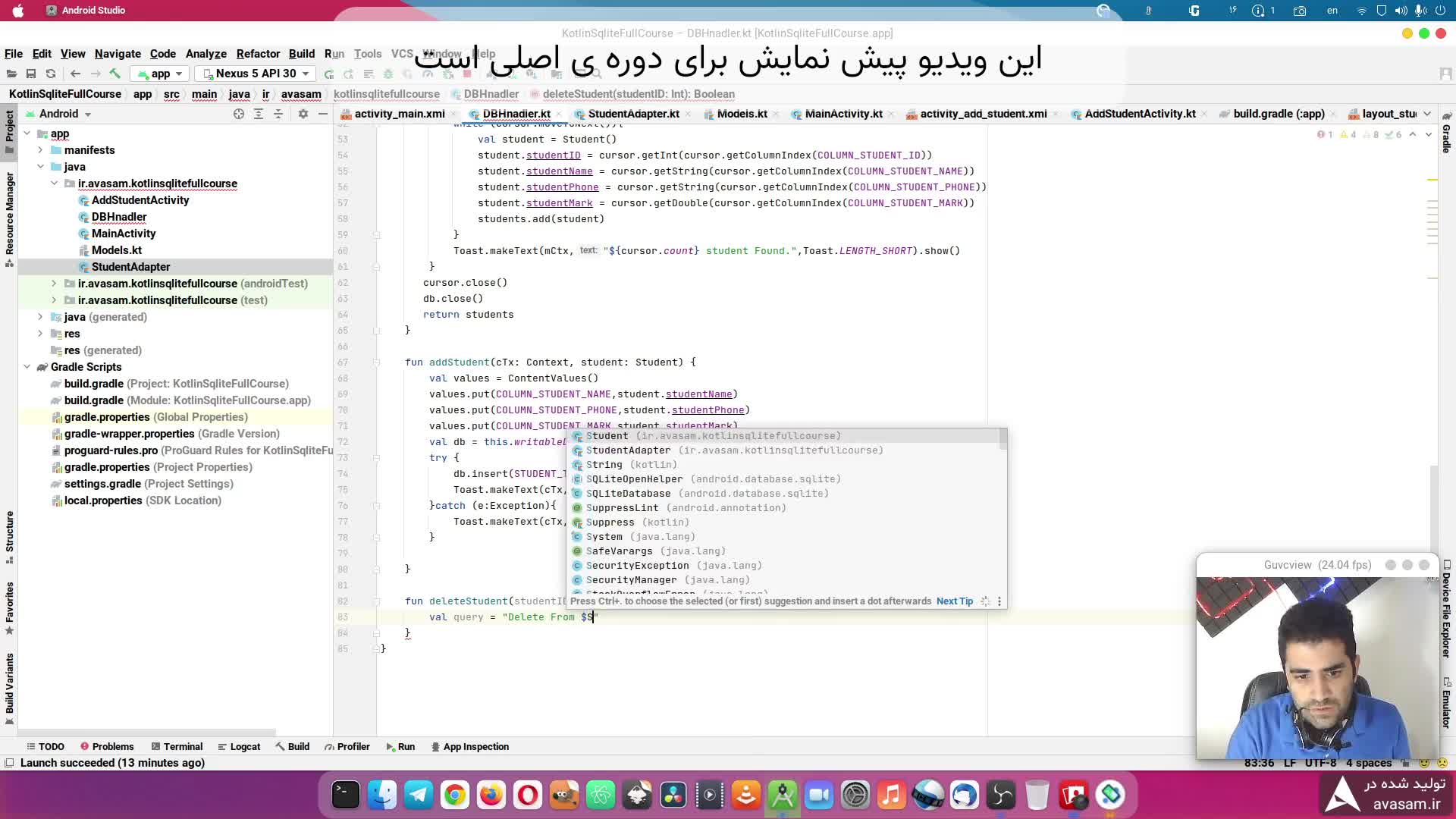This screenshot has width=1456, height=819.
Task: Hide the Project tool window with minus icon
Action: tap(323, 114)
